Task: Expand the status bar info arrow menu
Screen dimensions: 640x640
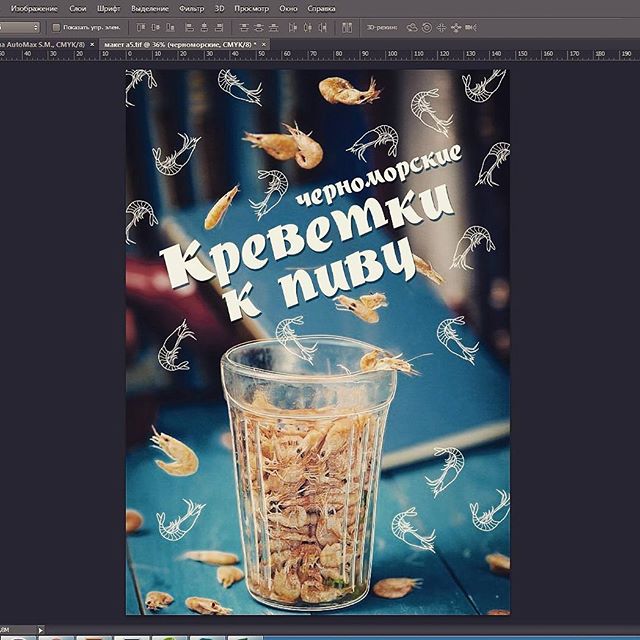Action: click(x=40, y=630)
